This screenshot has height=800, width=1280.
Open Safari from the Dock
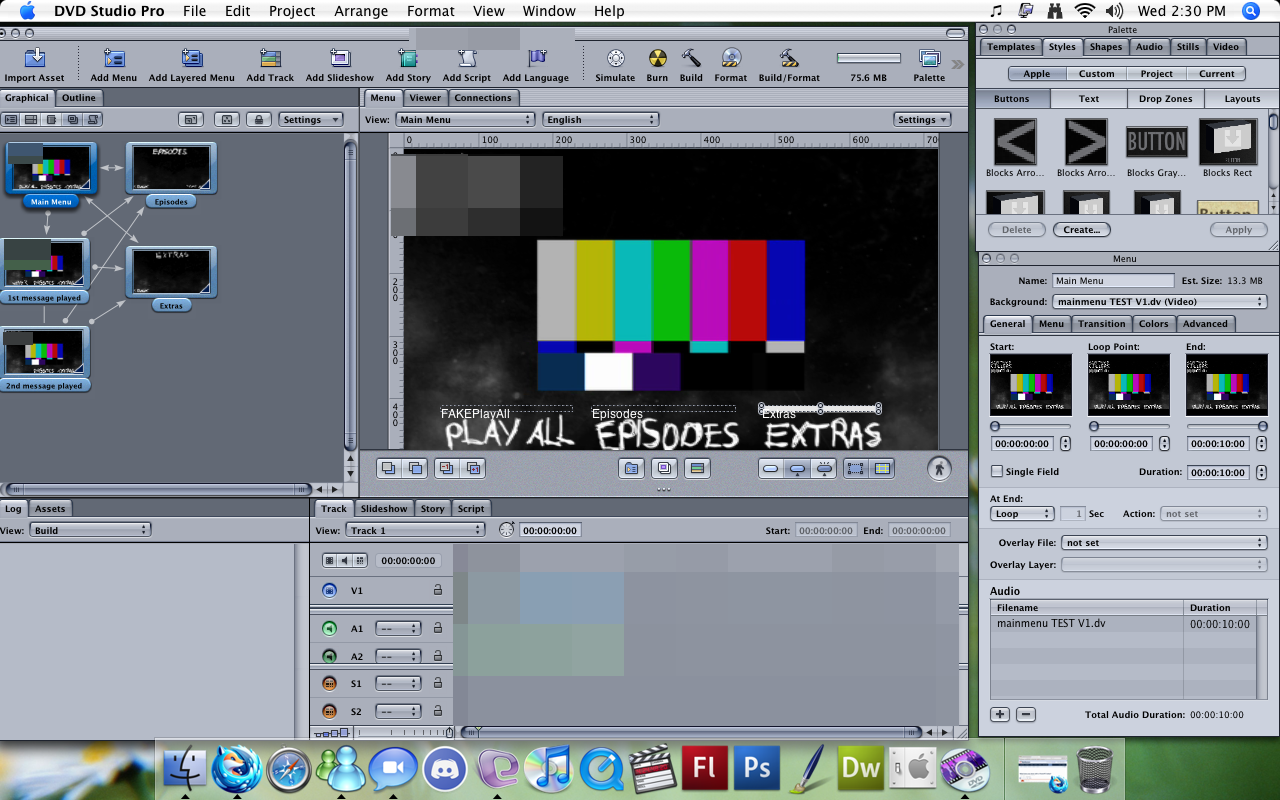[290, 769]
